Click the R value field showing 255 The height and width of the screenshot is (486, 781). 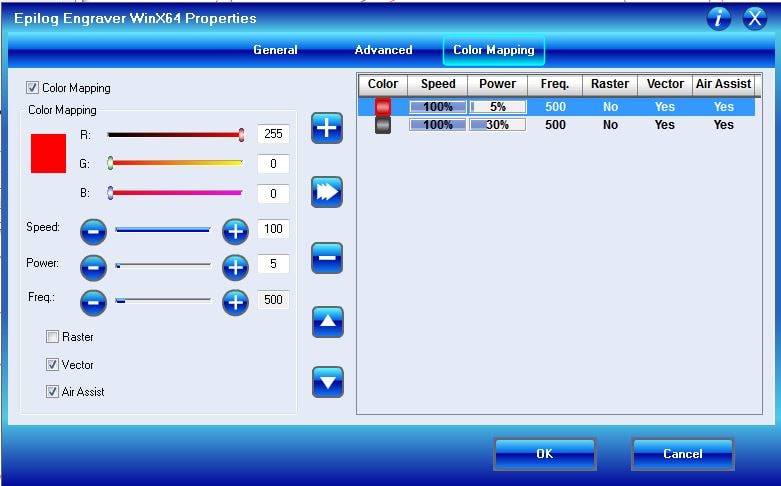point(273,134)
